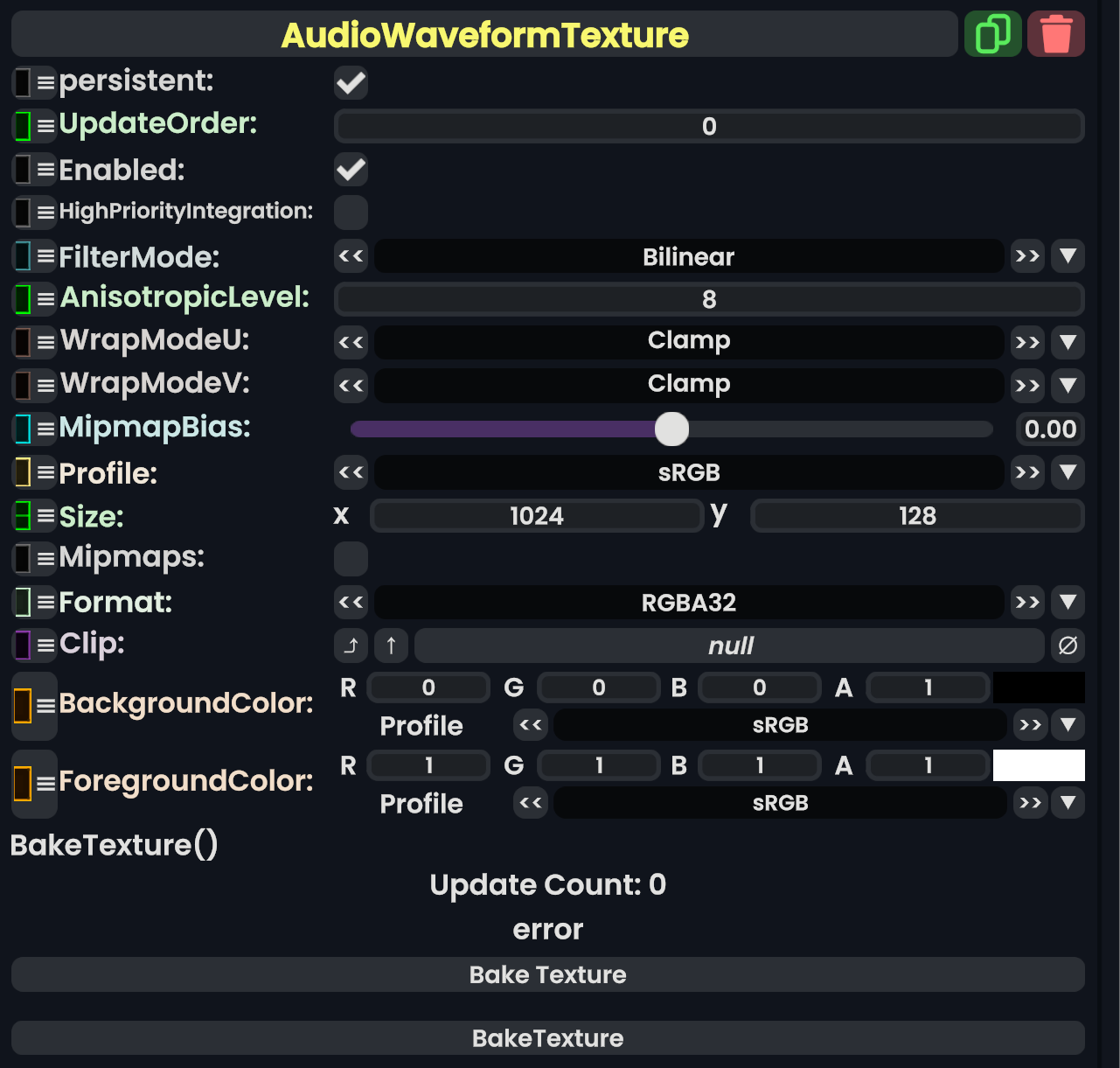
Task: Click previous arrows for WrapModeU
Action: 351,342
